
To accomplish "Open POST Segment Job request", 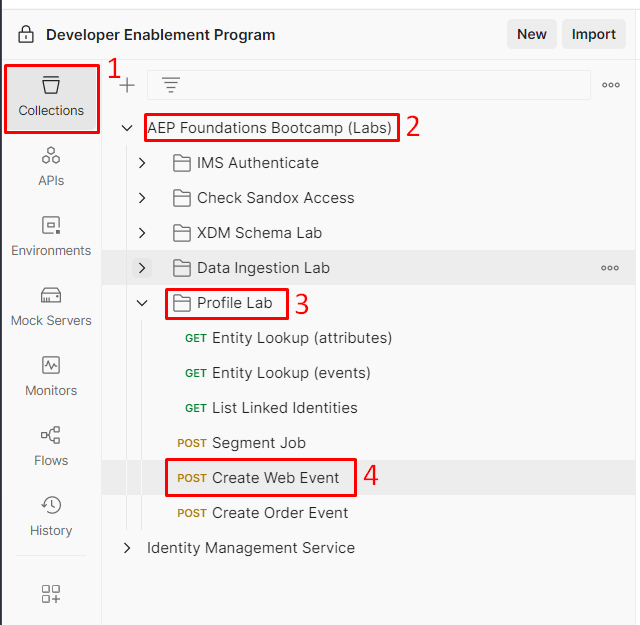I will [x=241, y=443].
